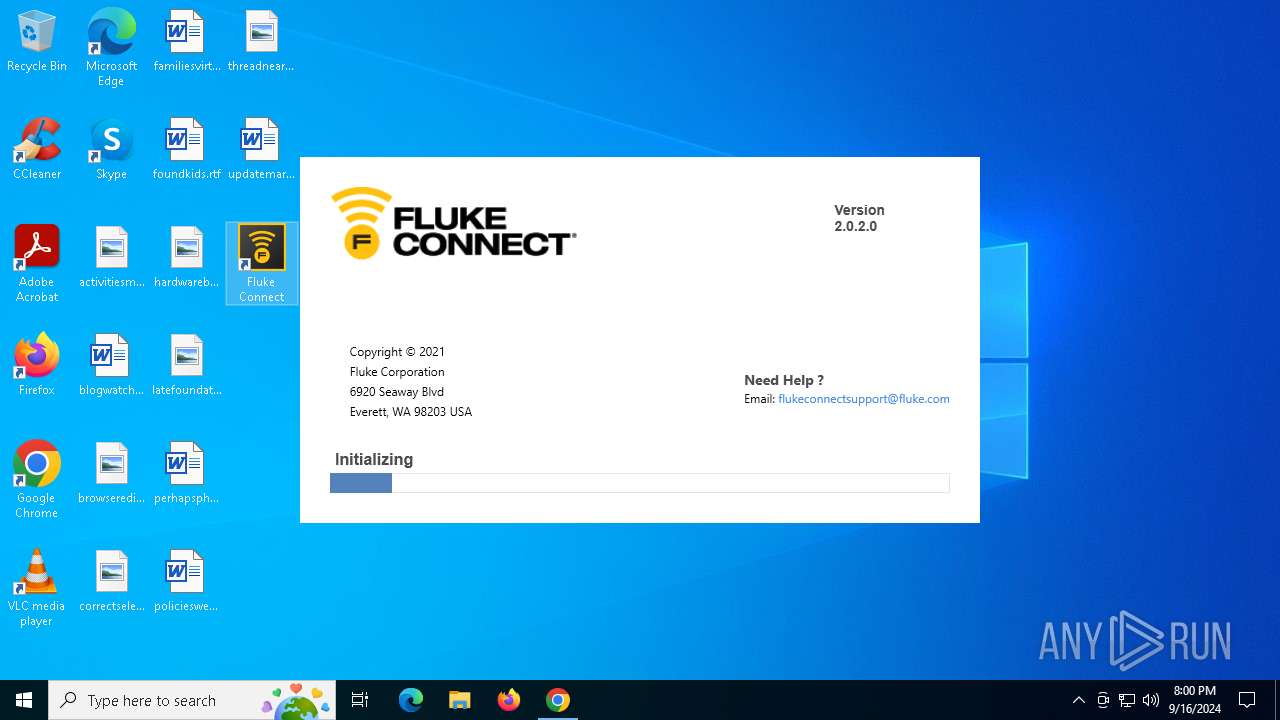Click the '6920 Seaway Blvd' address line
The width and height of the screenshot is (1280, 720).
[397, 392]
